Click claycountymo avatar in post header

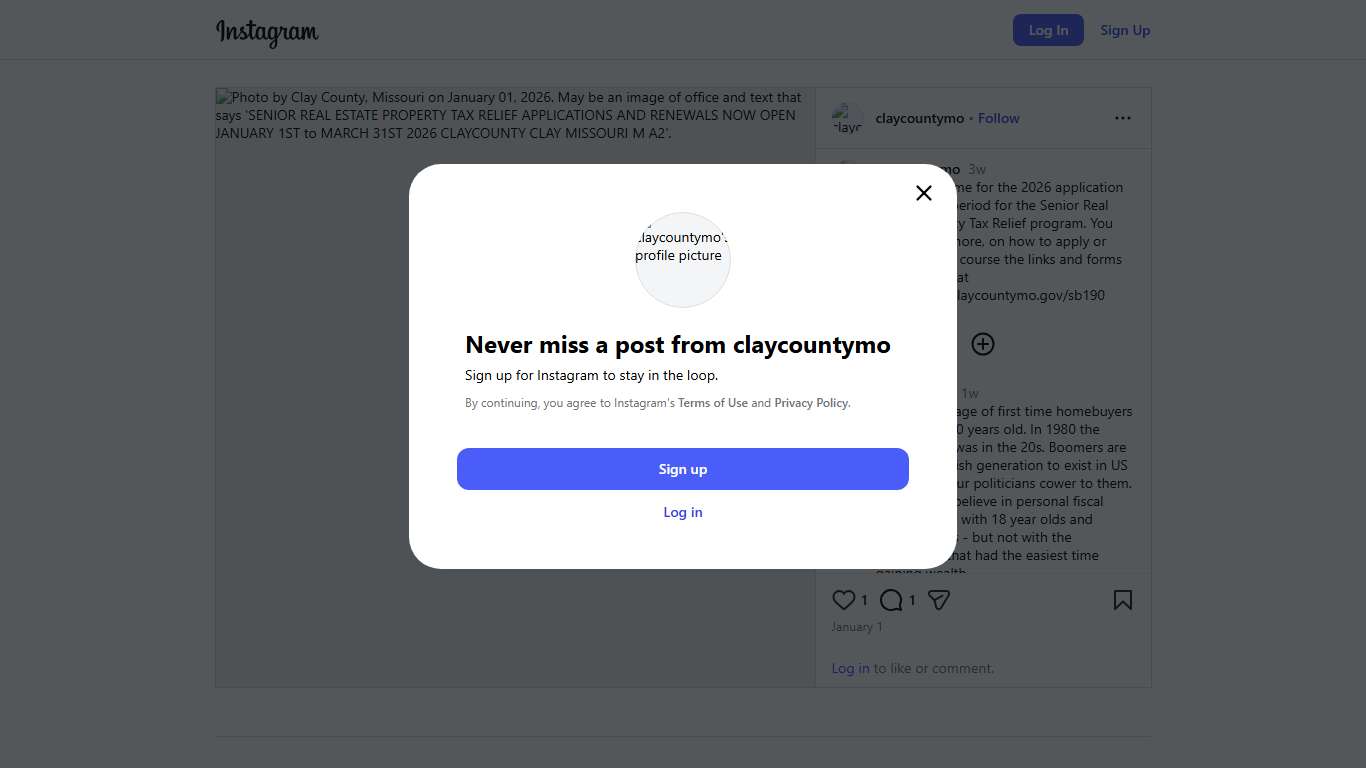tap(847, 118)
